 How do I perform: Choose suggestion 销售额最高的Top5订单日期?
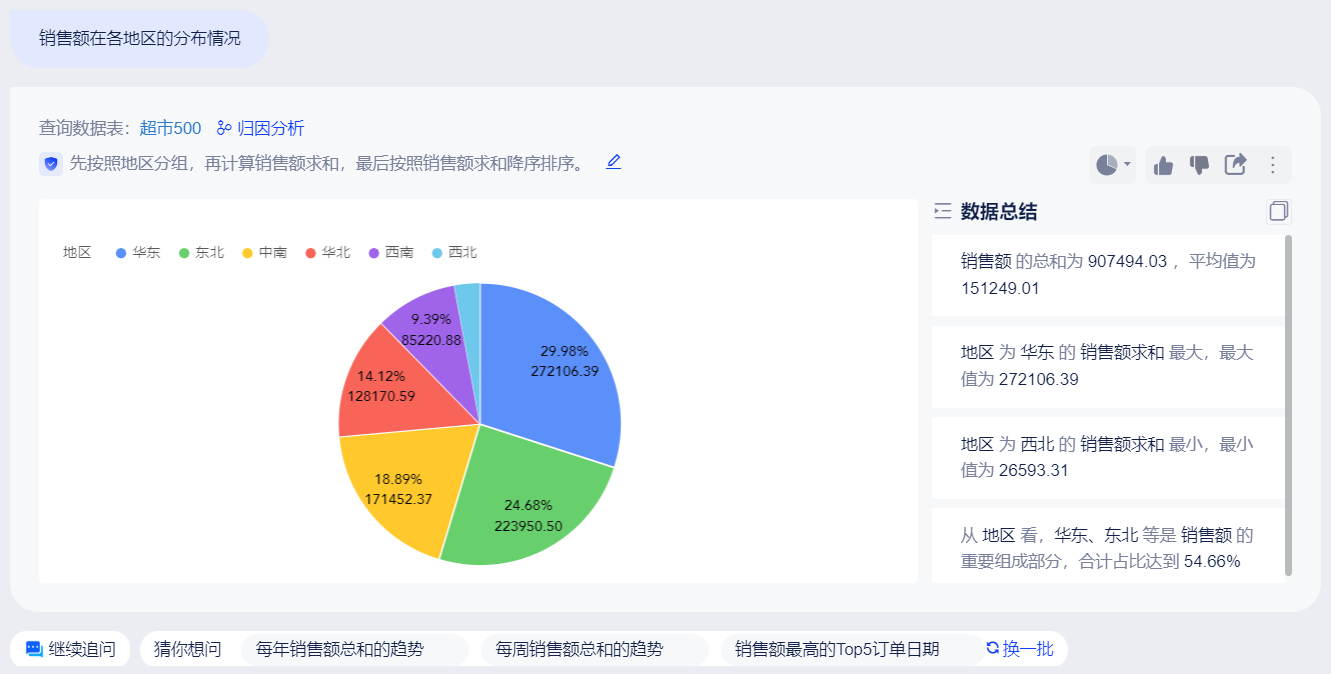tap(837, 649)
